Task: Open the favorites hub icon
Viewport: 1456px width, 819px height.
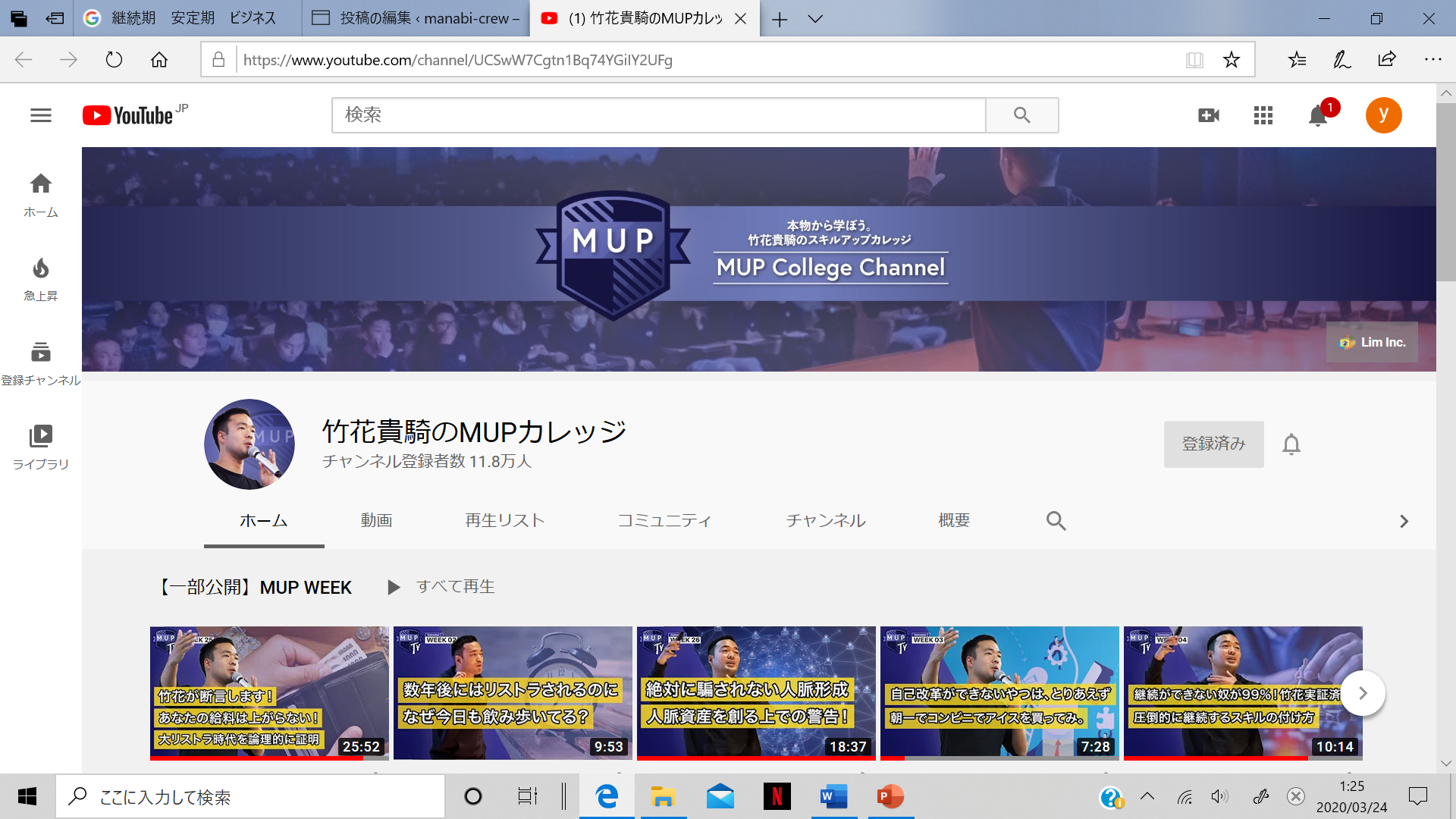Action: coord(1297,60)
